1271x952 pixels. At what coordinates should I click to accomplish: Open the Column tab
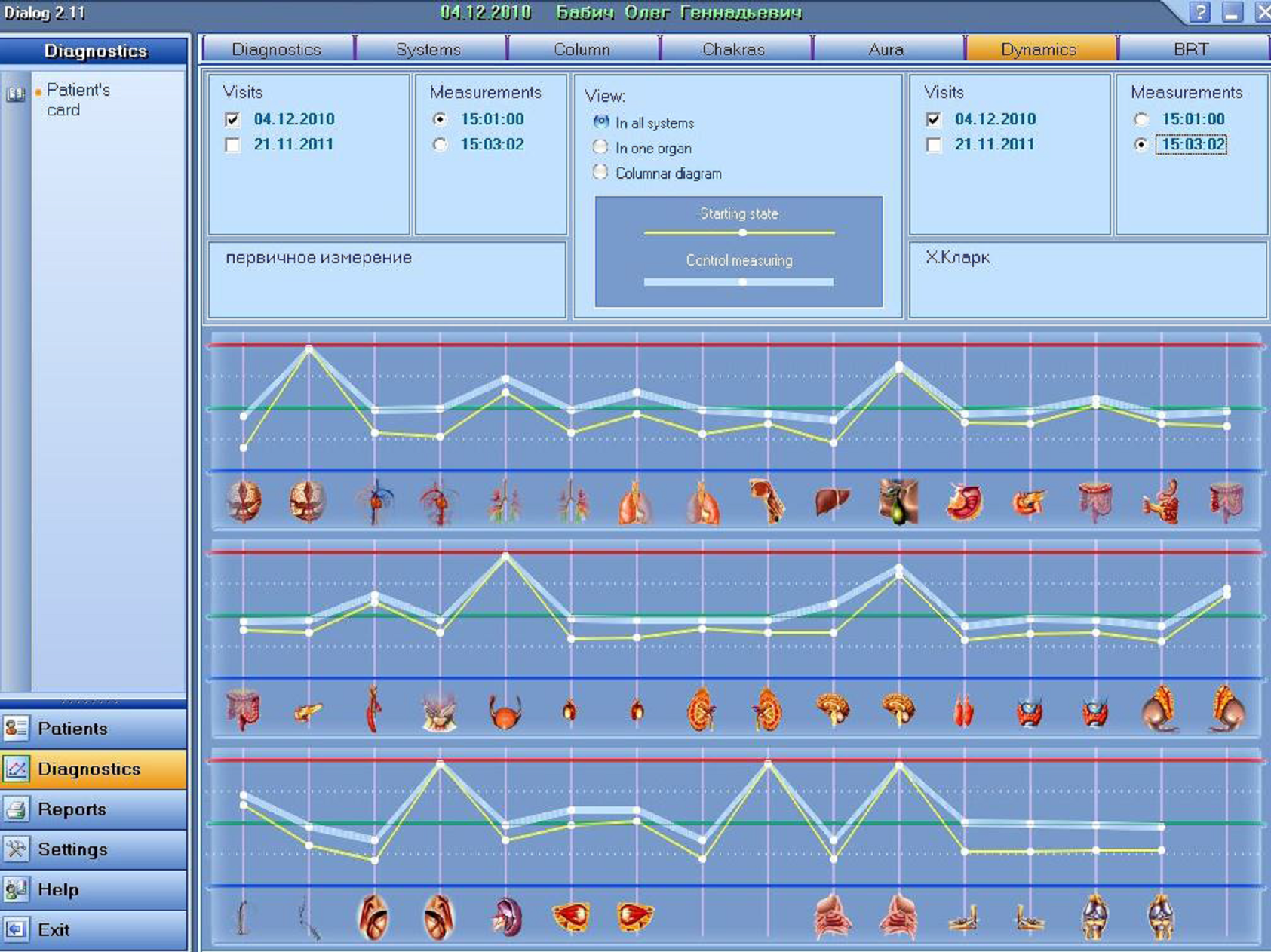point(581,49)
